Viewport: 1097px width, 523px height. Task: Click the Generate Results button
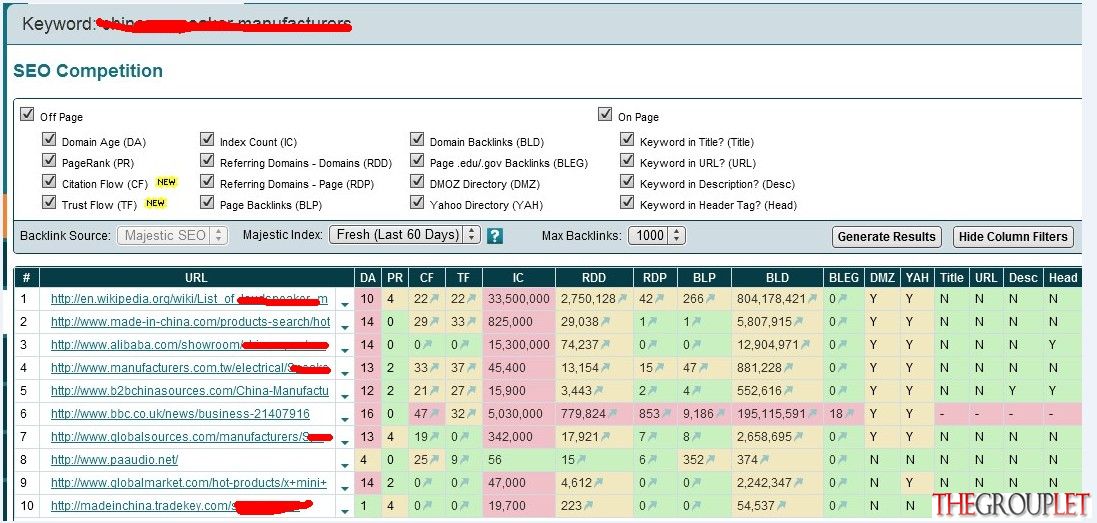coord(886,236)
